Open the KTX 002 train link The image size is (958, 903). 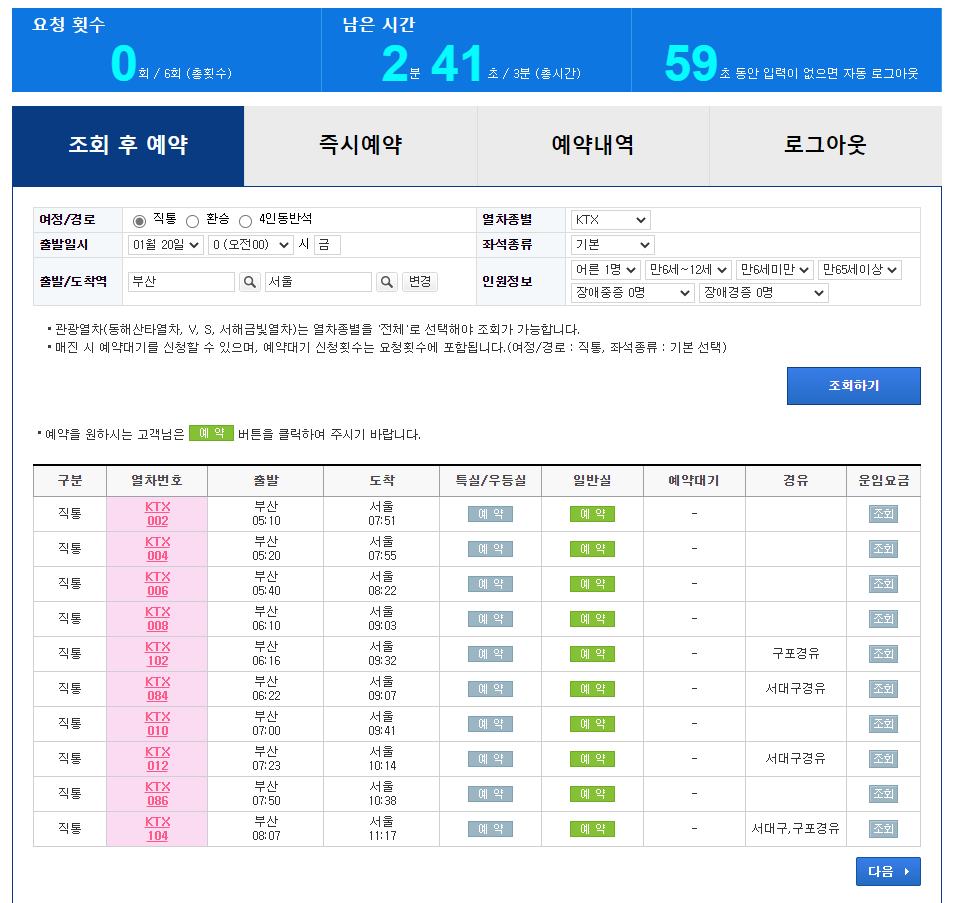pyautogui.click(x=158, y=514)
